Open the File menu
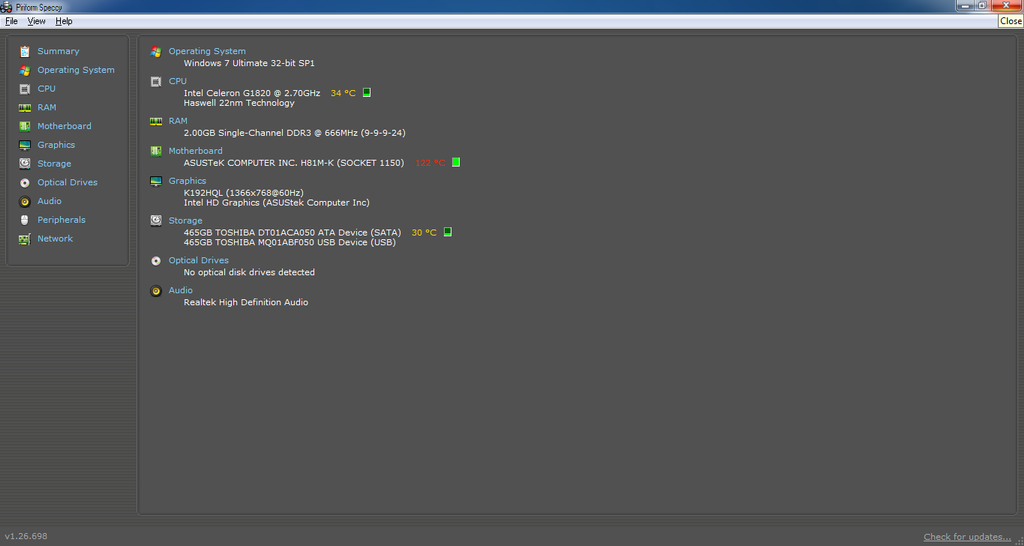Screen dimensions: 1024x546 tap(11, 21)
